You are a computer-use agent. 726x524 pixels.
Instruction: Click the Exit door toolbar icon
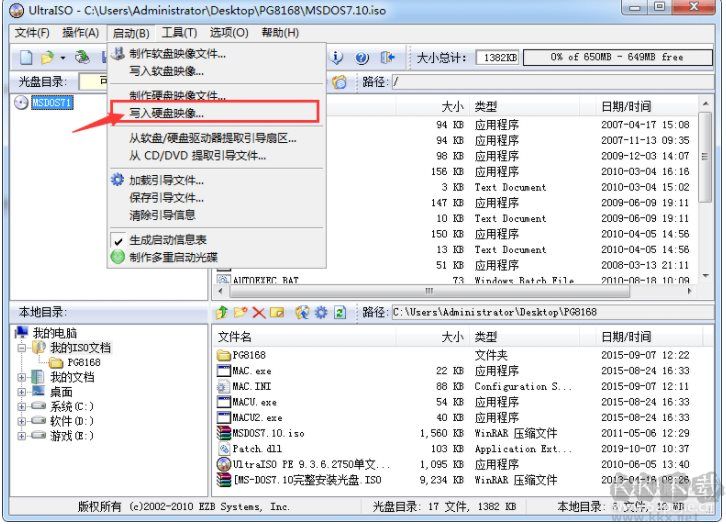pos(387,57)
